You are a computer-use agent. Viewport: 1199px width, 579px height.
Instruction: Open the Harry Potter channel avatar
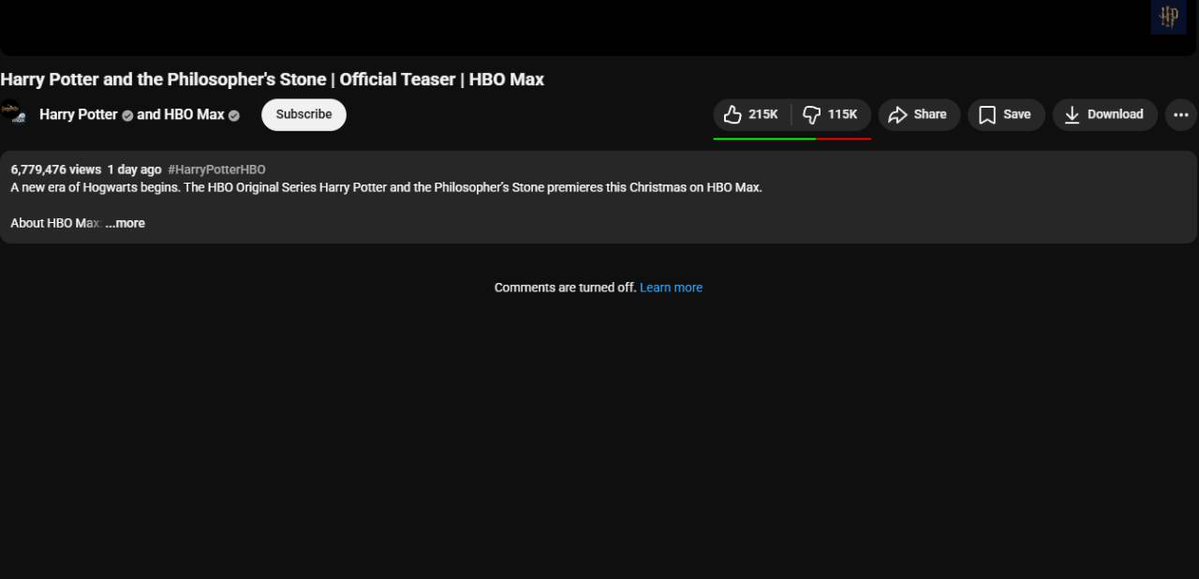tap(14, 114)
